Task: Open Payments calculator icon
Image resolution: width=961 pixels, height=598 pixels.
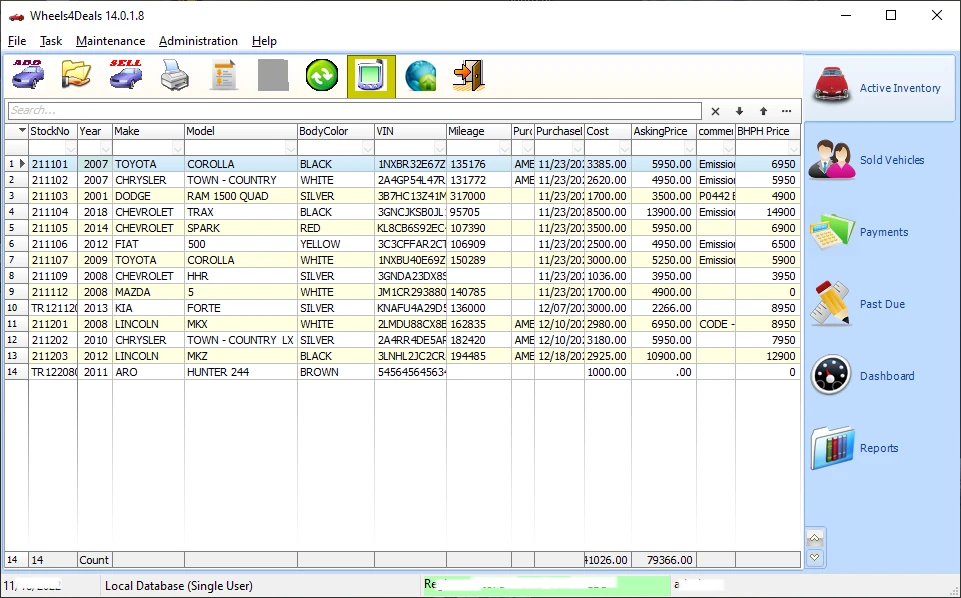Action: tap(832, 232)
